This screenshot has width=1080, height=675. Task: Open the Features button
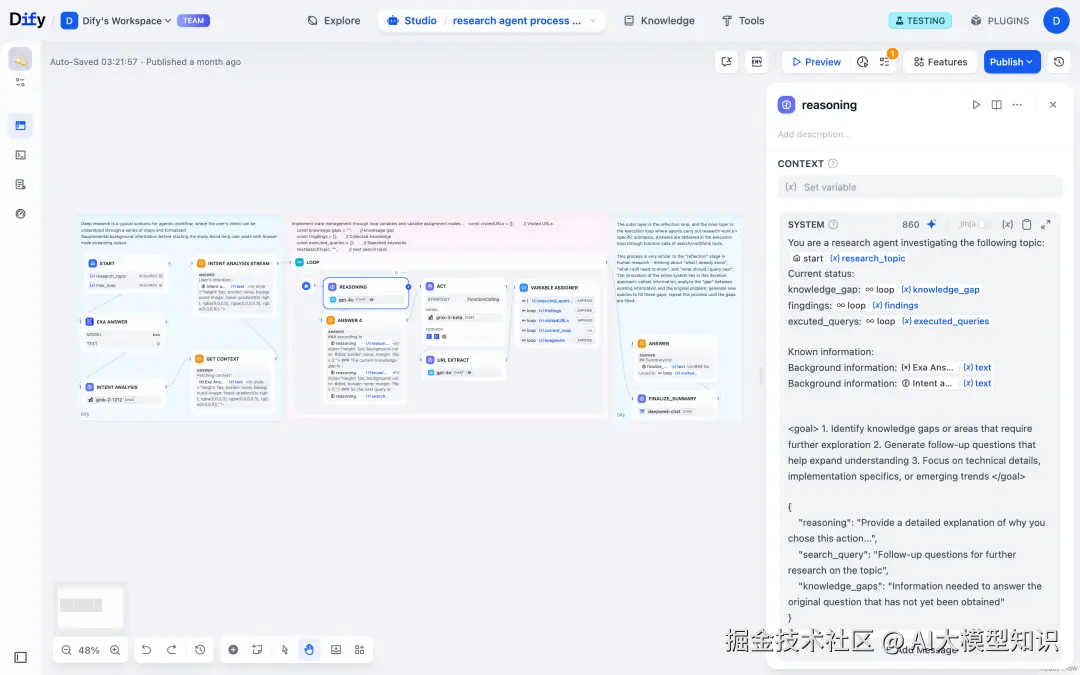point(940,62)
